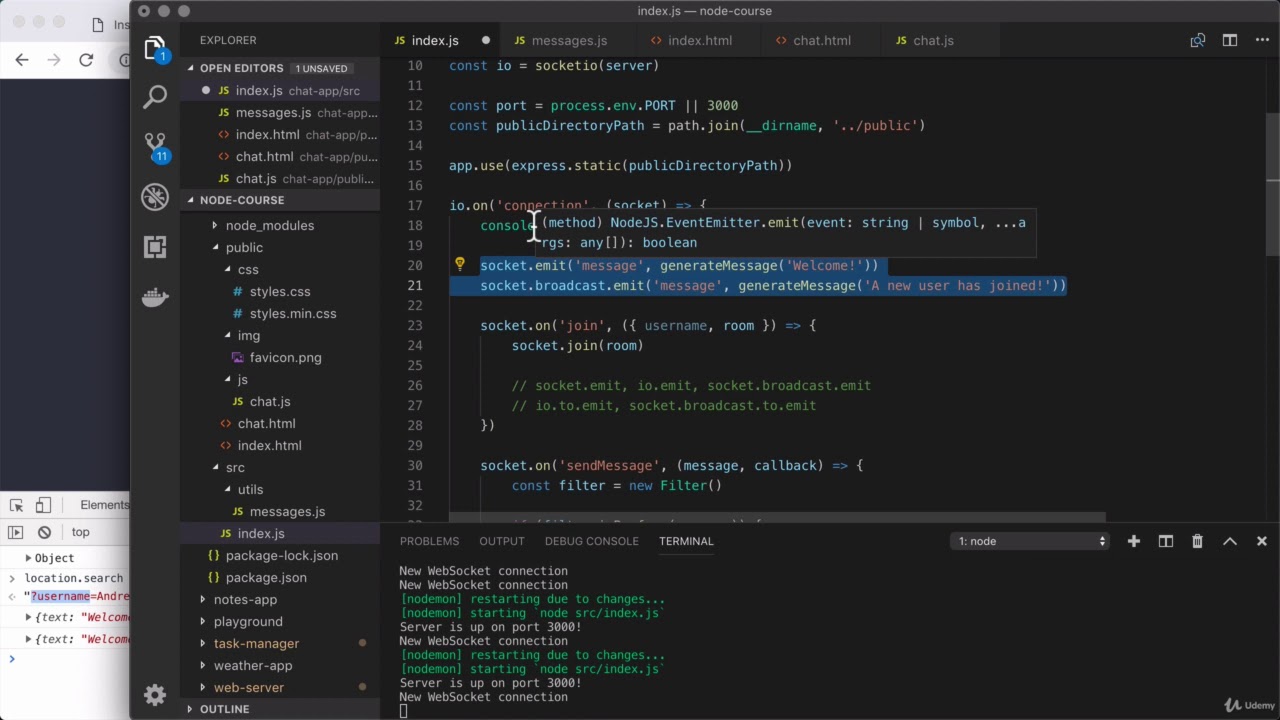Open the Source Control view

155,146
